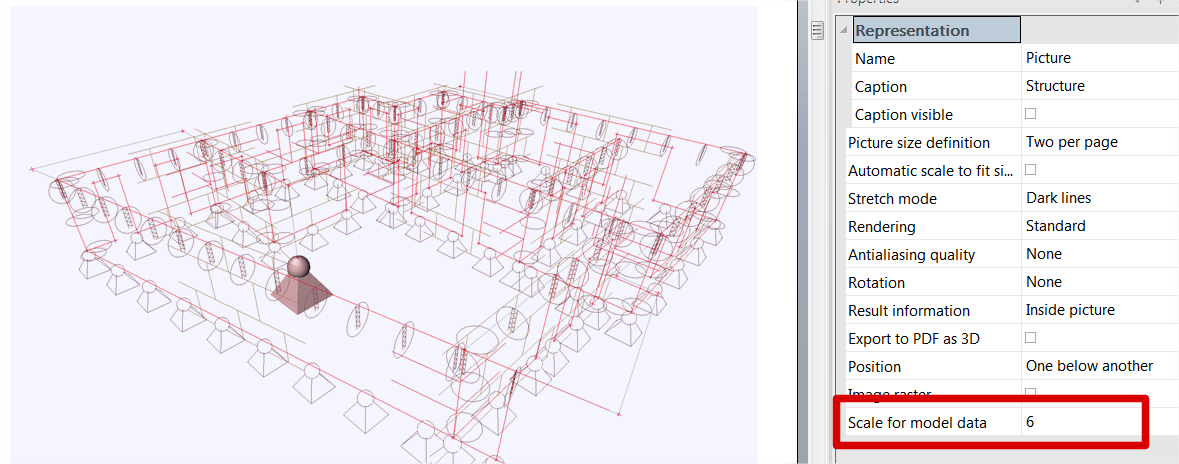This screenshot has height=464, width=1179.
Task: Select the Rotation property label
Action: click(x=876, y=283)
